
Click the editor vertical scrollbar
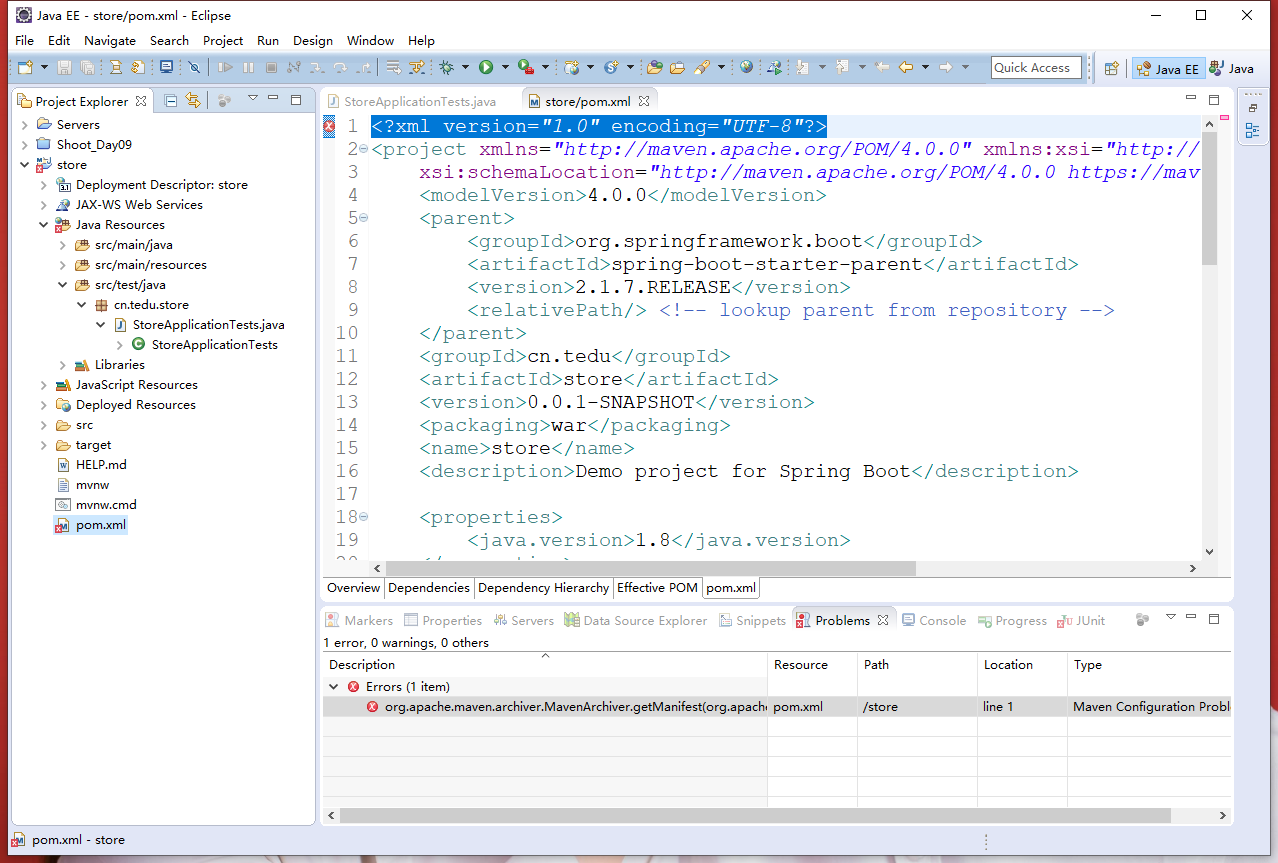click(x=1209, y=198)
